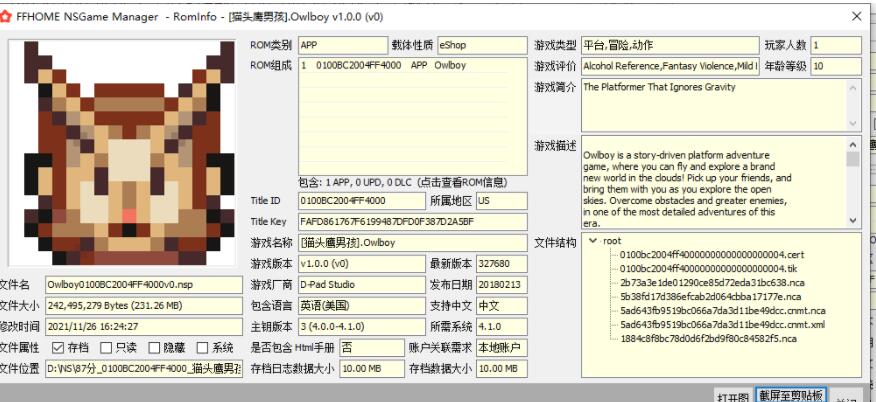
Task: Click the 点击查看ROM信息 text under the ROM list
Action: pos(463,183)
